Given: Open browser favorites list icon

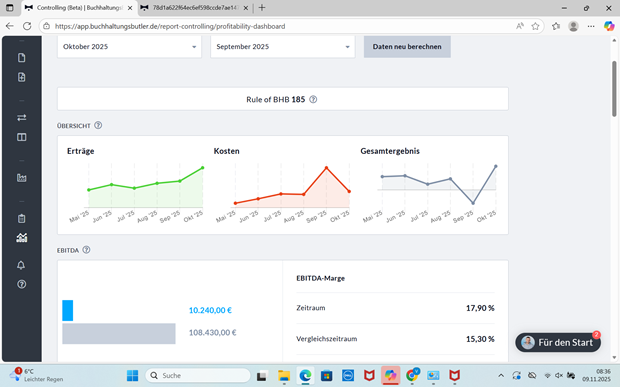Looking at the screenshot, I should click(556, 26).
